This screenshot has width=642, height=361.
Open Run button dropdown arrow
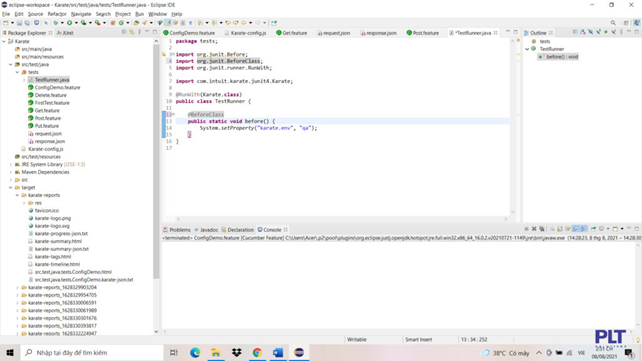click(76, 23)
